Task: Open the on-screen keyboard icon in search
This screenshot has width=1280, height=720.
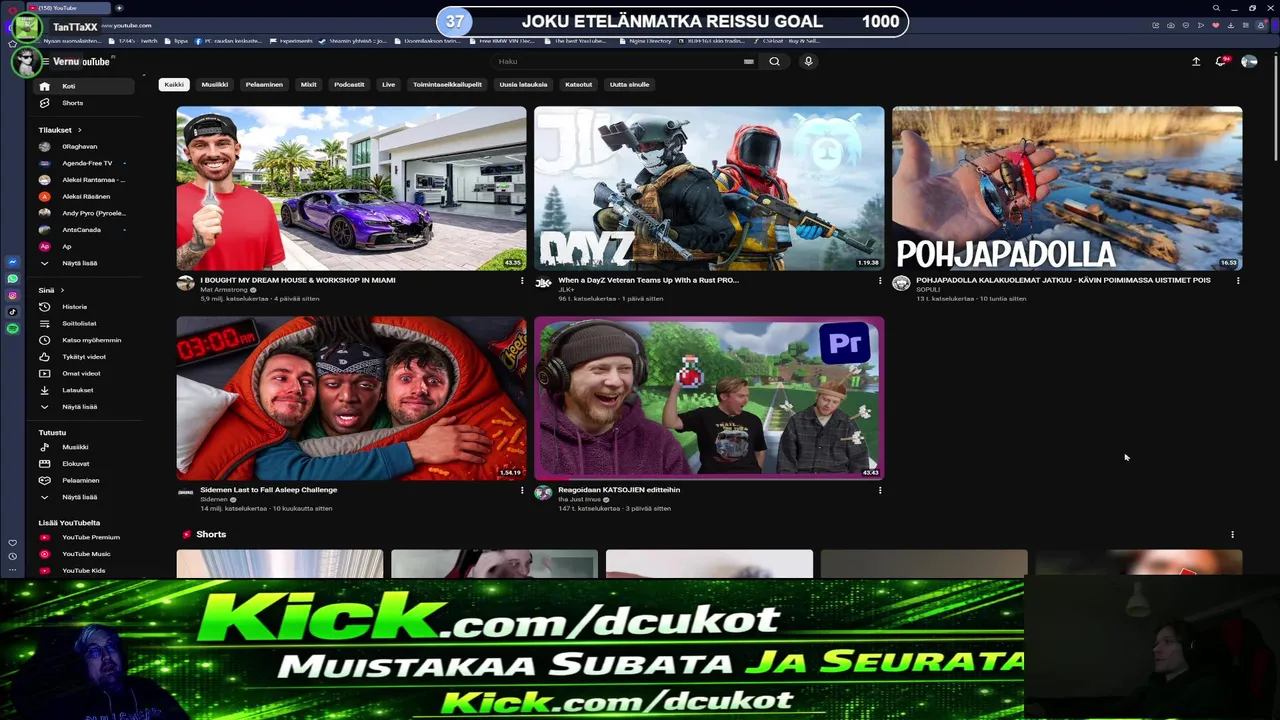Action: [748, 61]
